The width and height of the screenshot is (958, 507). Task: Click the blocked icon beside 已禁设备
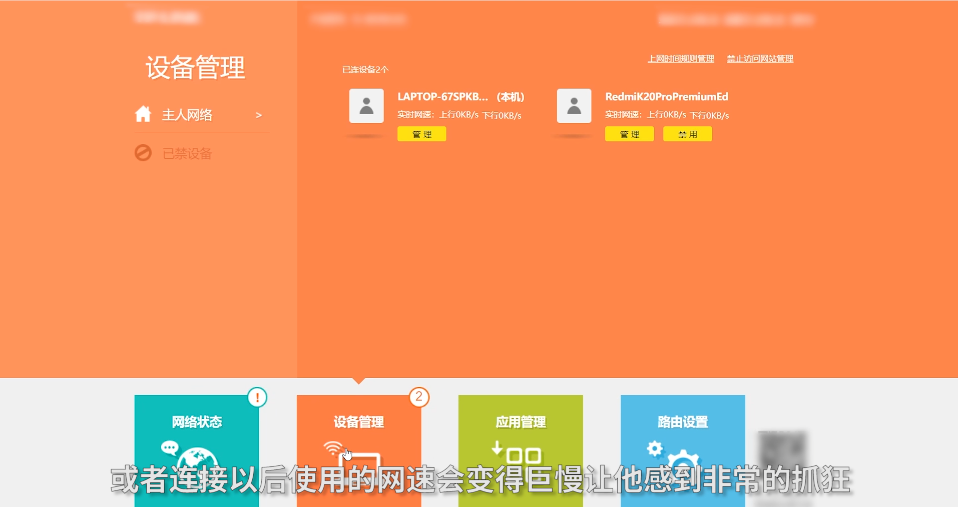[x=143, y=153]
